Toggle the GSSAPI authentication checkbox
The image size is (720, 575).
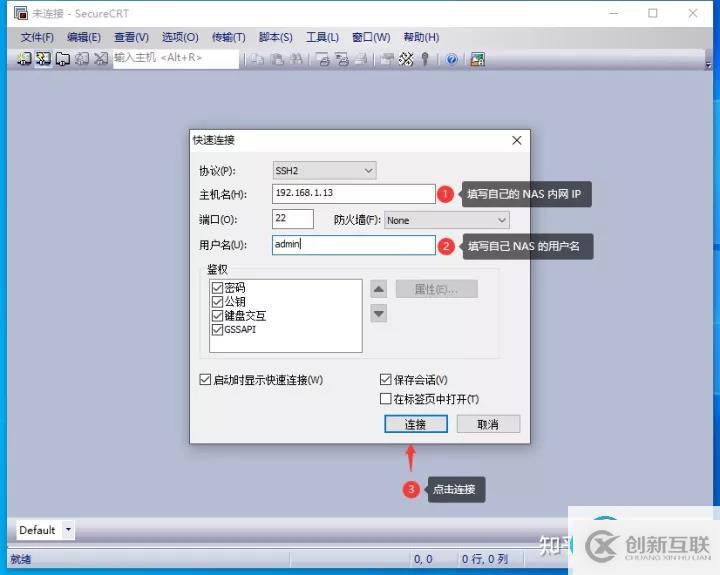217,329
